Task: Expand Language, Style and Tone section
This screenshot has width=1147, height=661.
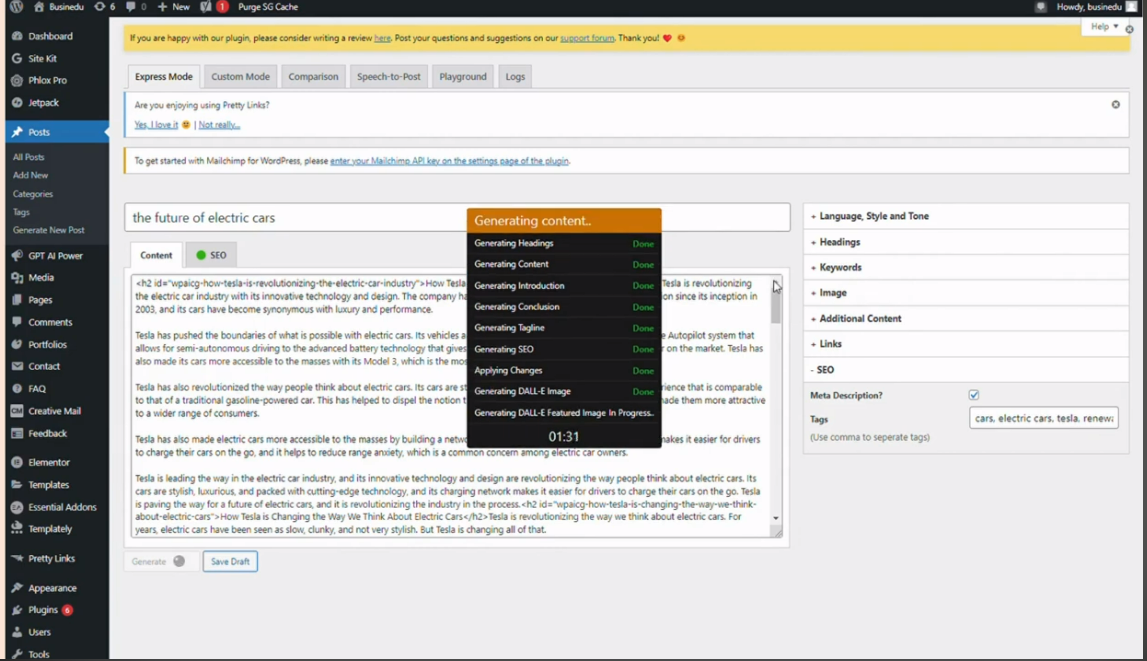Action: tap(966, 216)
